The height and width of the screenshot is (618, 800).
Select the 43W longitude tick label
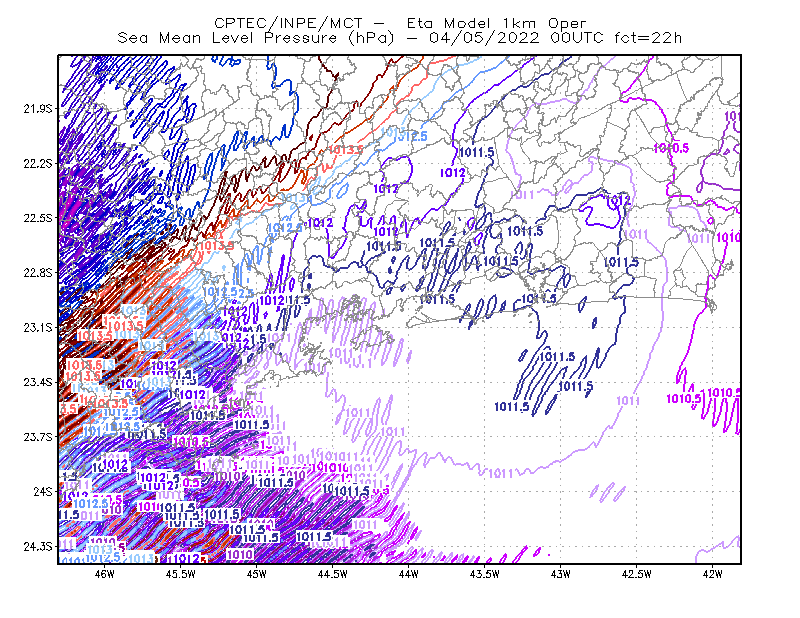click(560, 574)
